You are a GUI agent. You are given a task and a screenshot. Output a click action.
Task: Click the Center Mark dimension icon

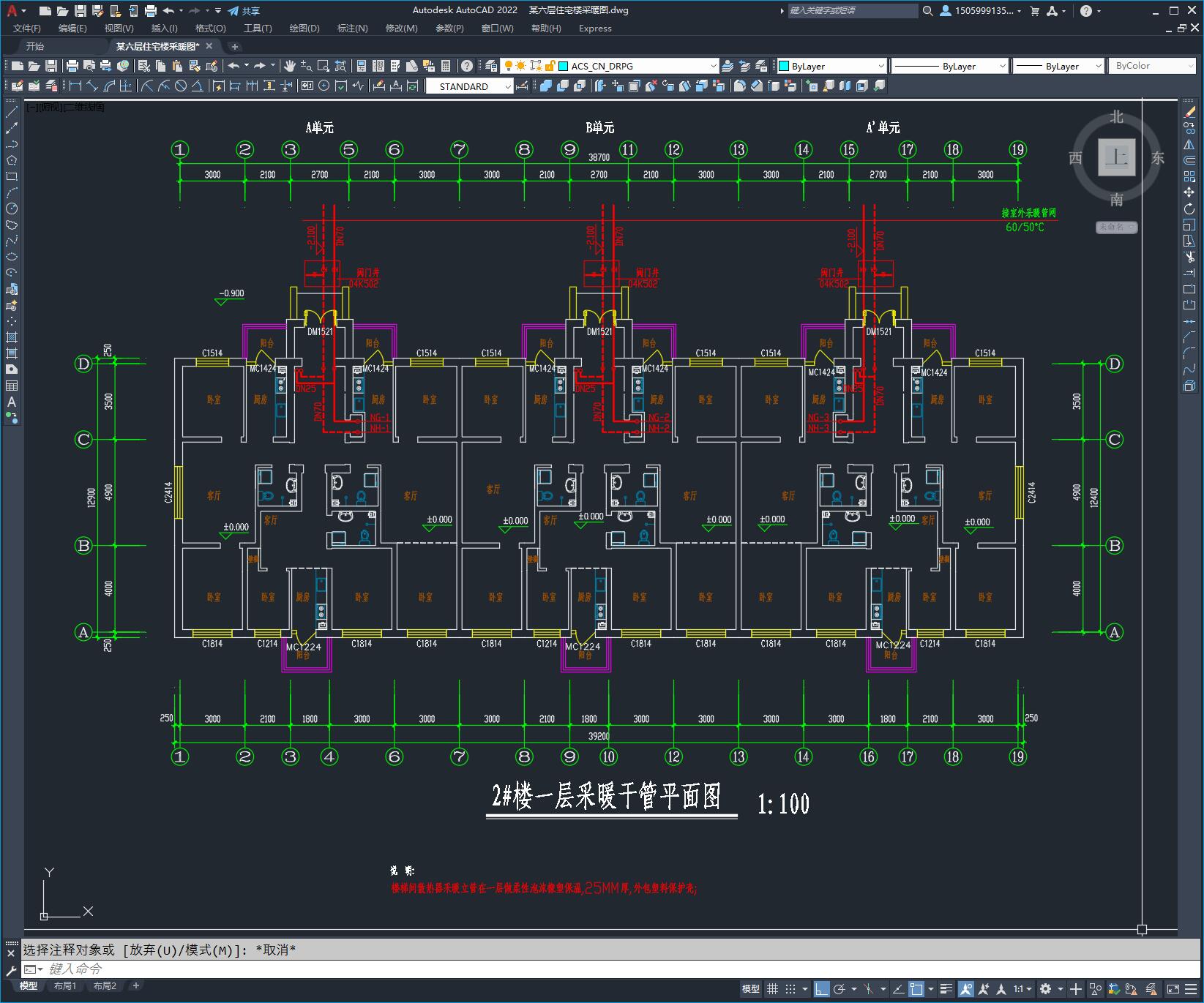(x=324, y=86)
